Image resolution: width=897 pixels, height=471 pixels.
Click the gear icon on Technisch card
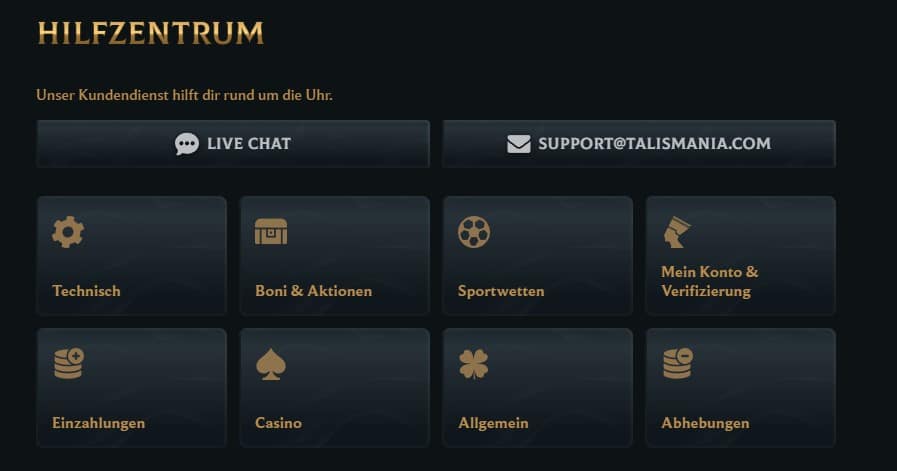click(x=68, y=232)
